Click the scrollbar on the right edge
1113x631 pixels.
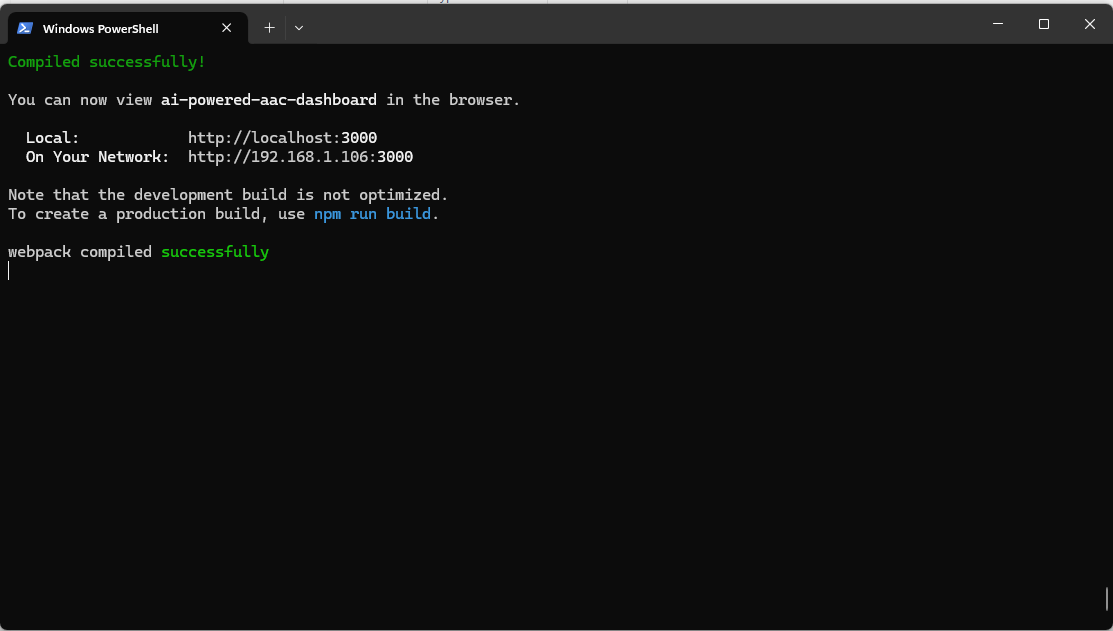[x=1106, y=599]
